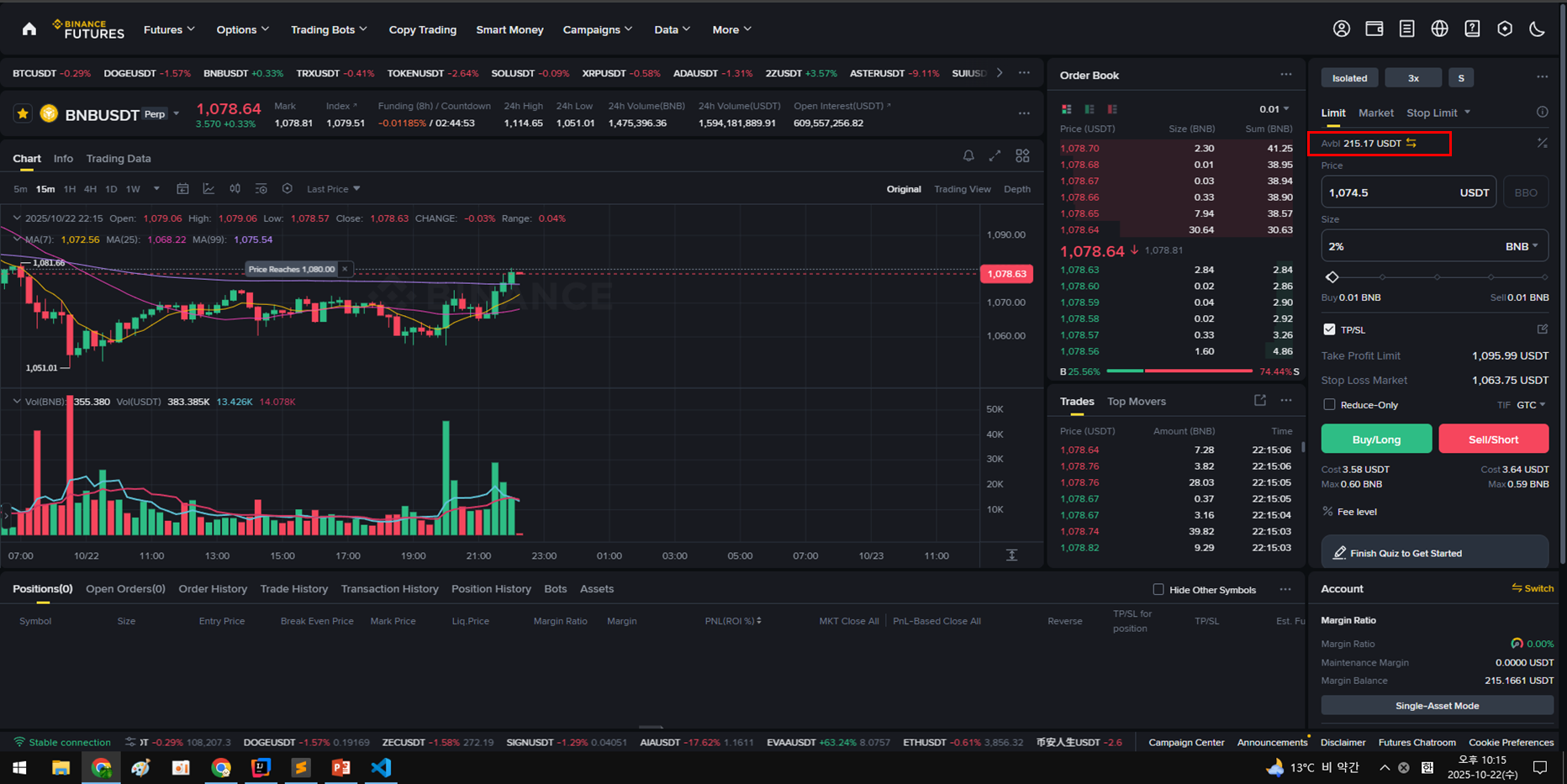Open the 3x leverage setting

(1413, 78)
